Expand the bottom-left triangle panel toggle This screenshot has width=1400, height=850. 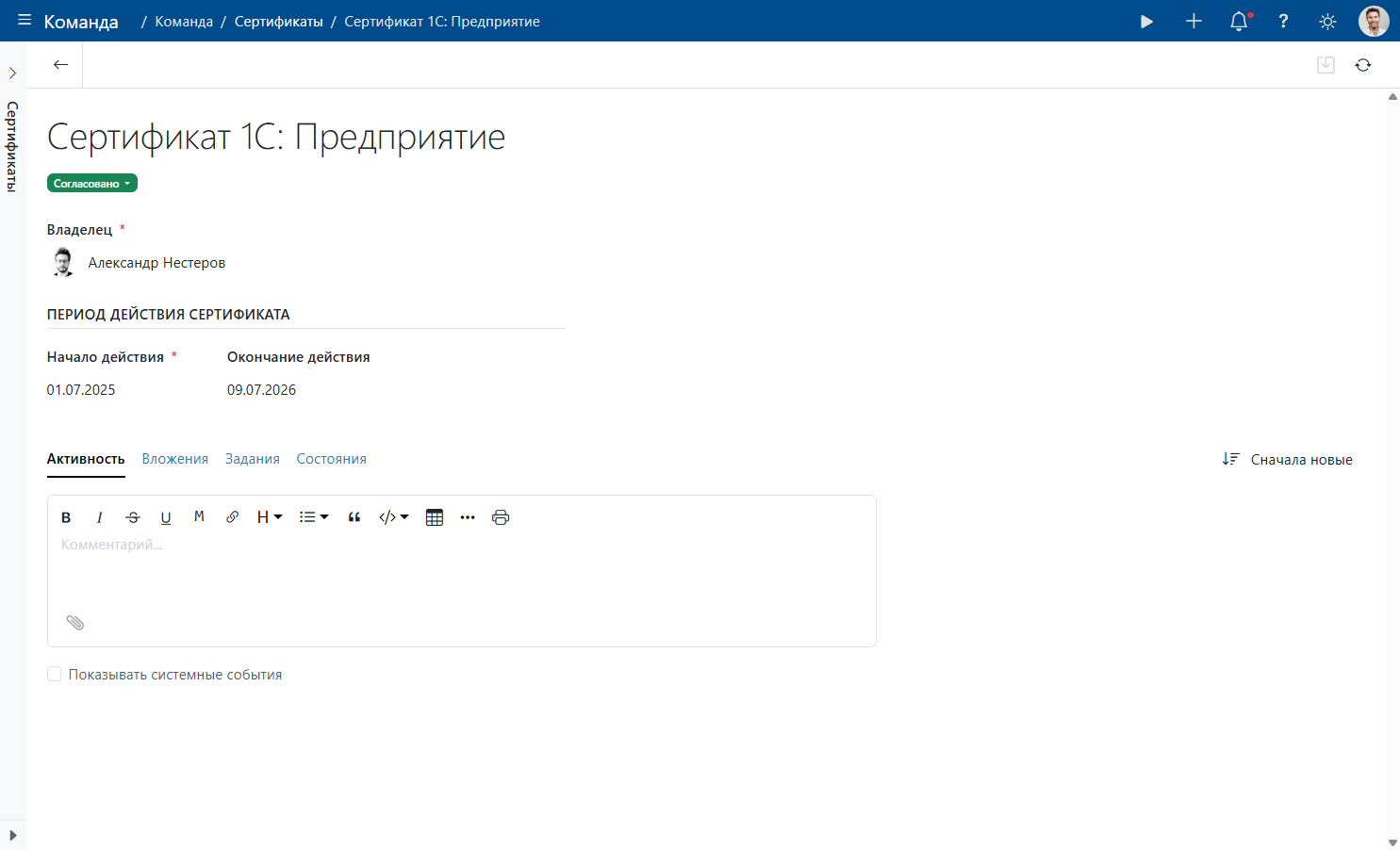[x=12, y=835]
